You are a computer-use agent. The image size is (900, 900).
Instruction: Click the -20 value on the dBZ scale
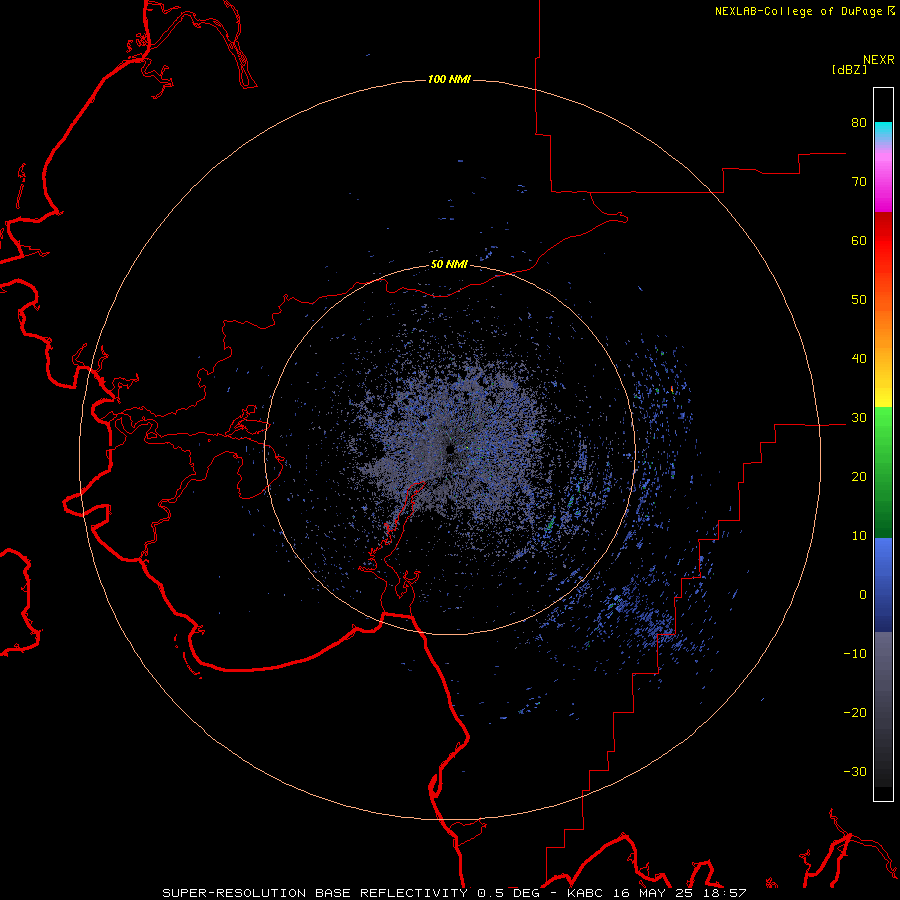(855, 713)
